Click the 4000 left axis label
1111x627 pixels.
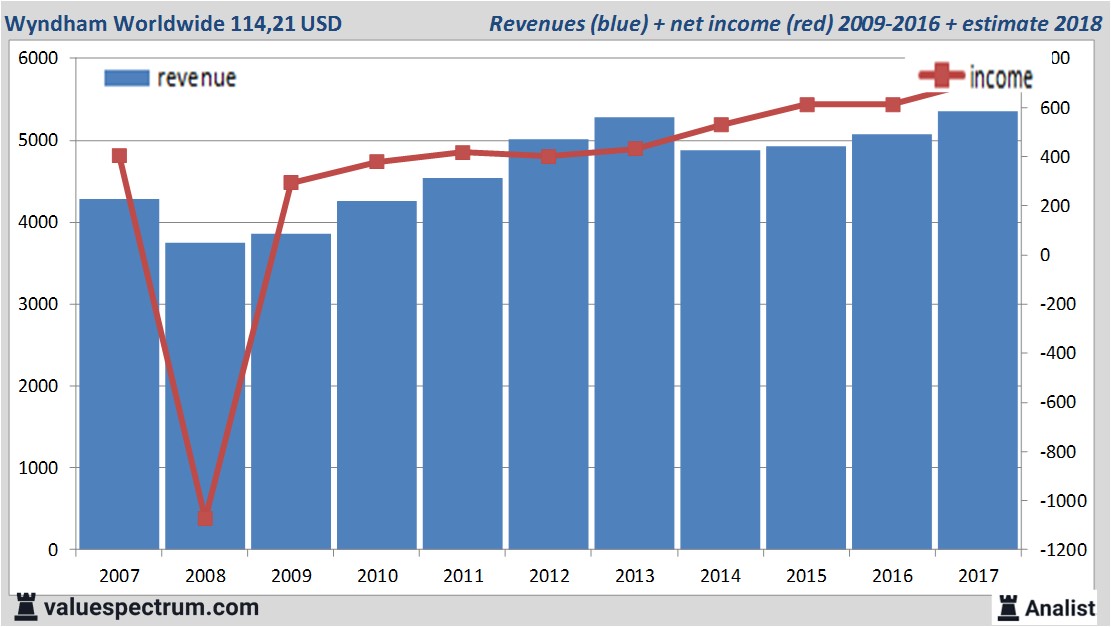(x=38, y=222)
